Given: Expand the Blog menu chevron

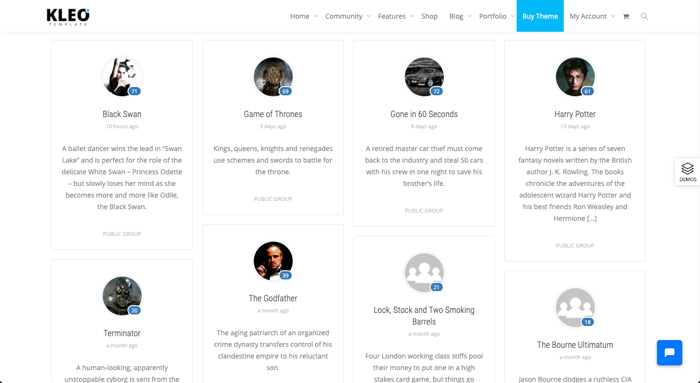Looking at the screenshot, I should (469, 16).
